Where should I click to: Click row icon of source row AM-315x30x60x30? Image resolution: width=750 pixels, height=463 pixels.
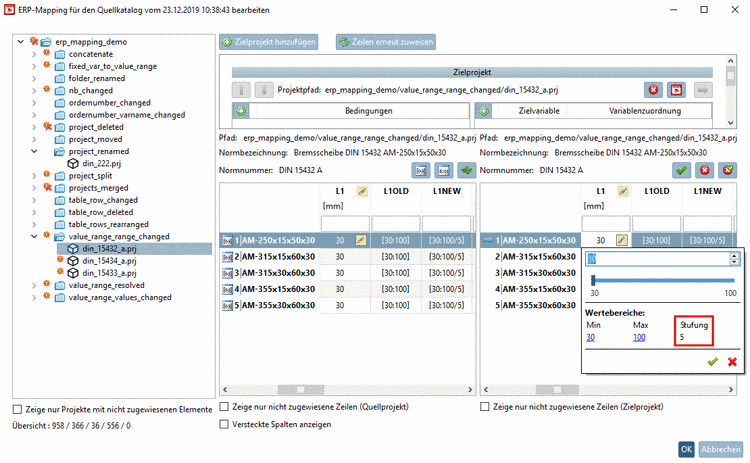coord(228,273)
